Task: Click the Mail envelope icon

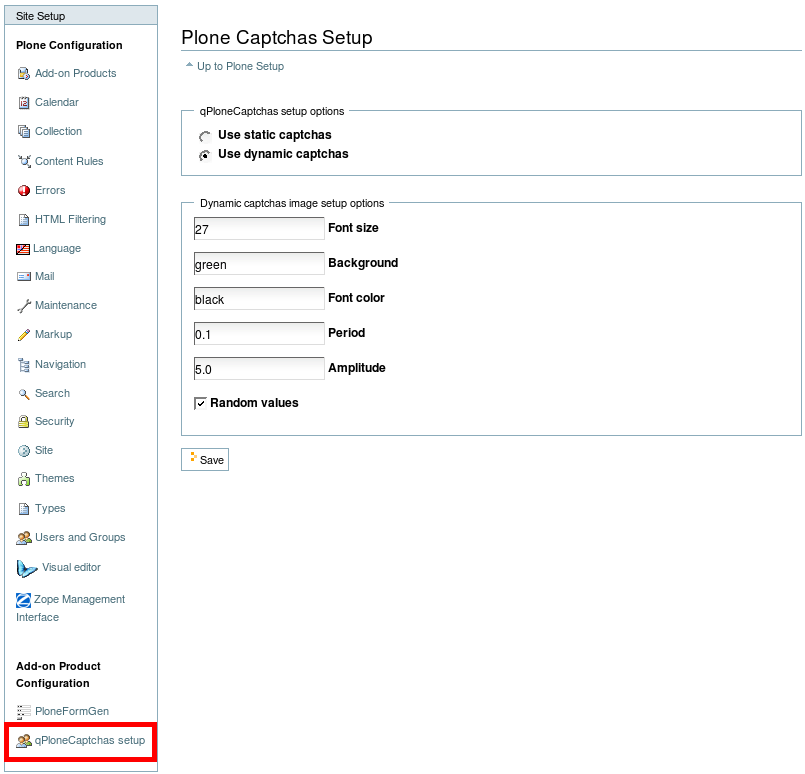Action: tap(24, 276)
